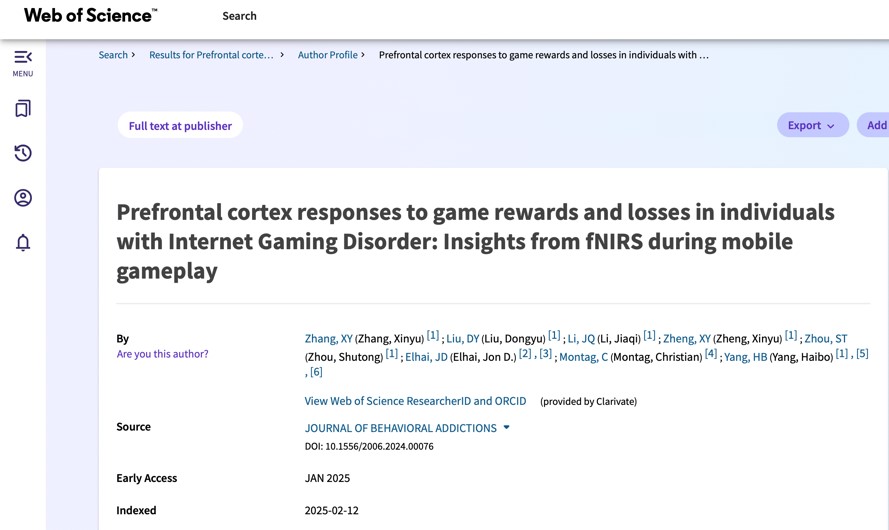Open the search History clock icon
Image resolution: width=889 pixels, height=530 pixels.
[23, 153]
